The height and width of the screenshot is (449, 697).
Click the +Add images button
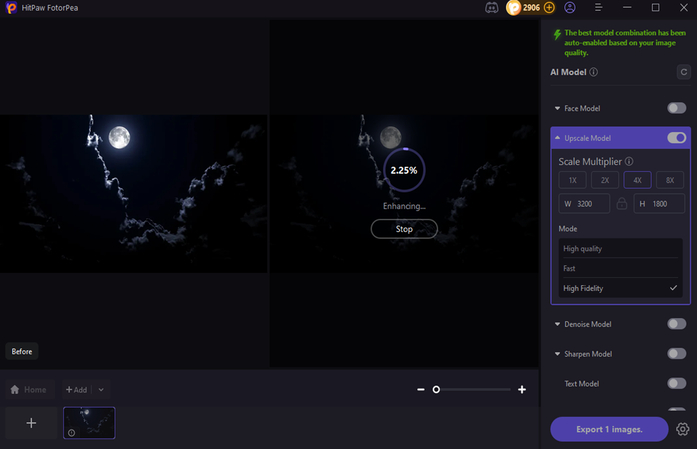[76, 390]
